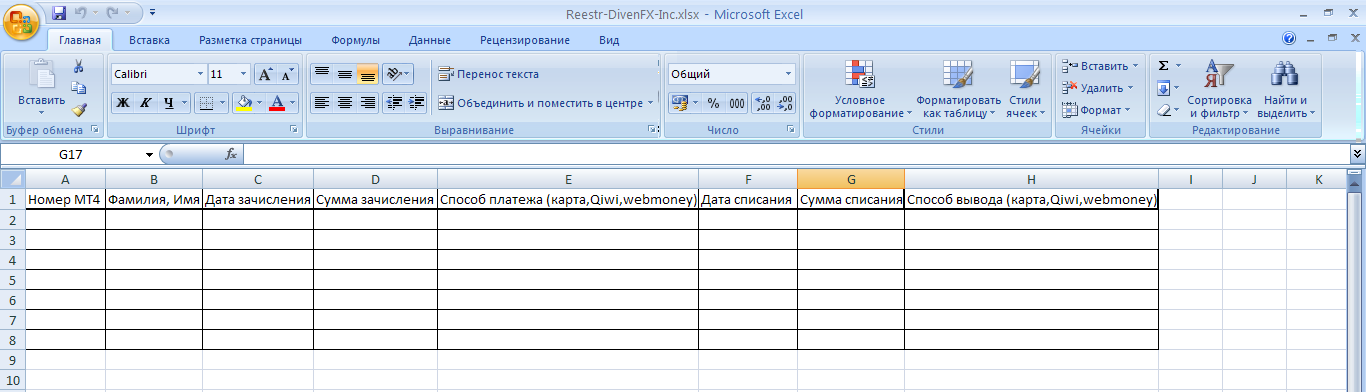Open Excel help question mark icon
The image size is (1366, 392).
(1289, 38)
